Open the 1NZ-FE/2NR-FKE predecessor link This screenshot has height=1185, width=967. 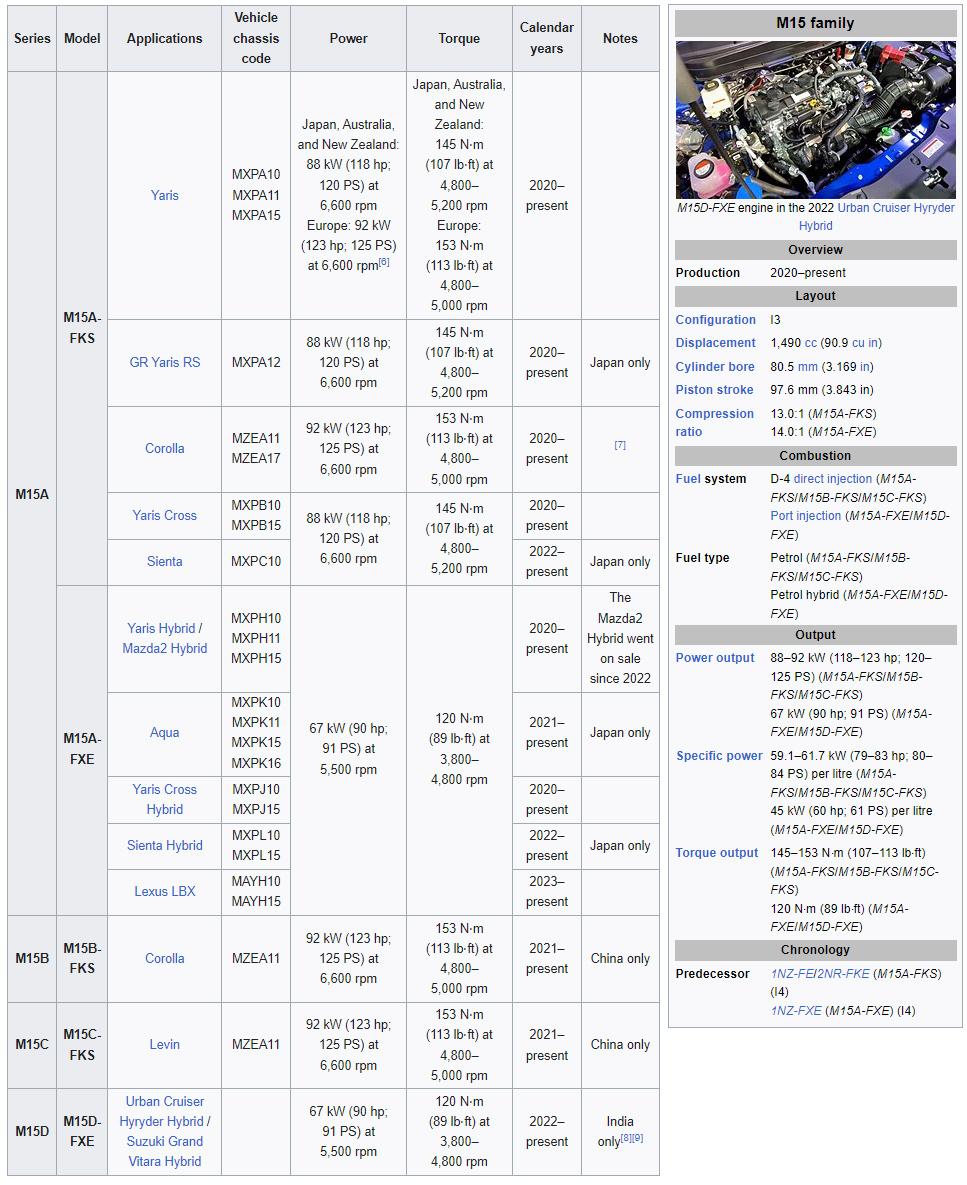pyautogui.click(x=820, y=974)
